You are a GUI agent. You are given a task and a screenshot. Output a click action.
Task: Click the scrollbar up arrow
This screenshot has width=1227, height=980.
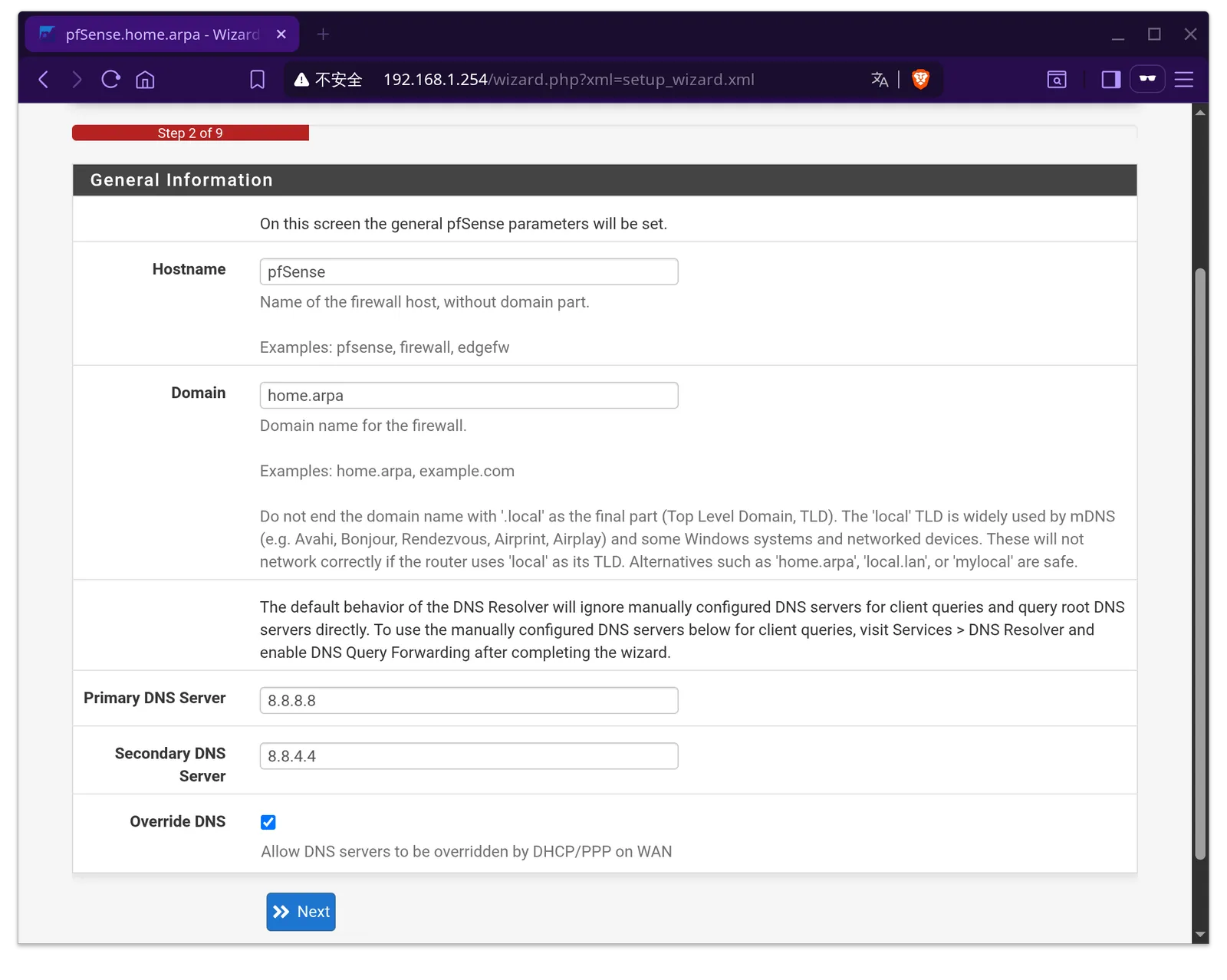pyautogui.click(x=1201, y=113)
